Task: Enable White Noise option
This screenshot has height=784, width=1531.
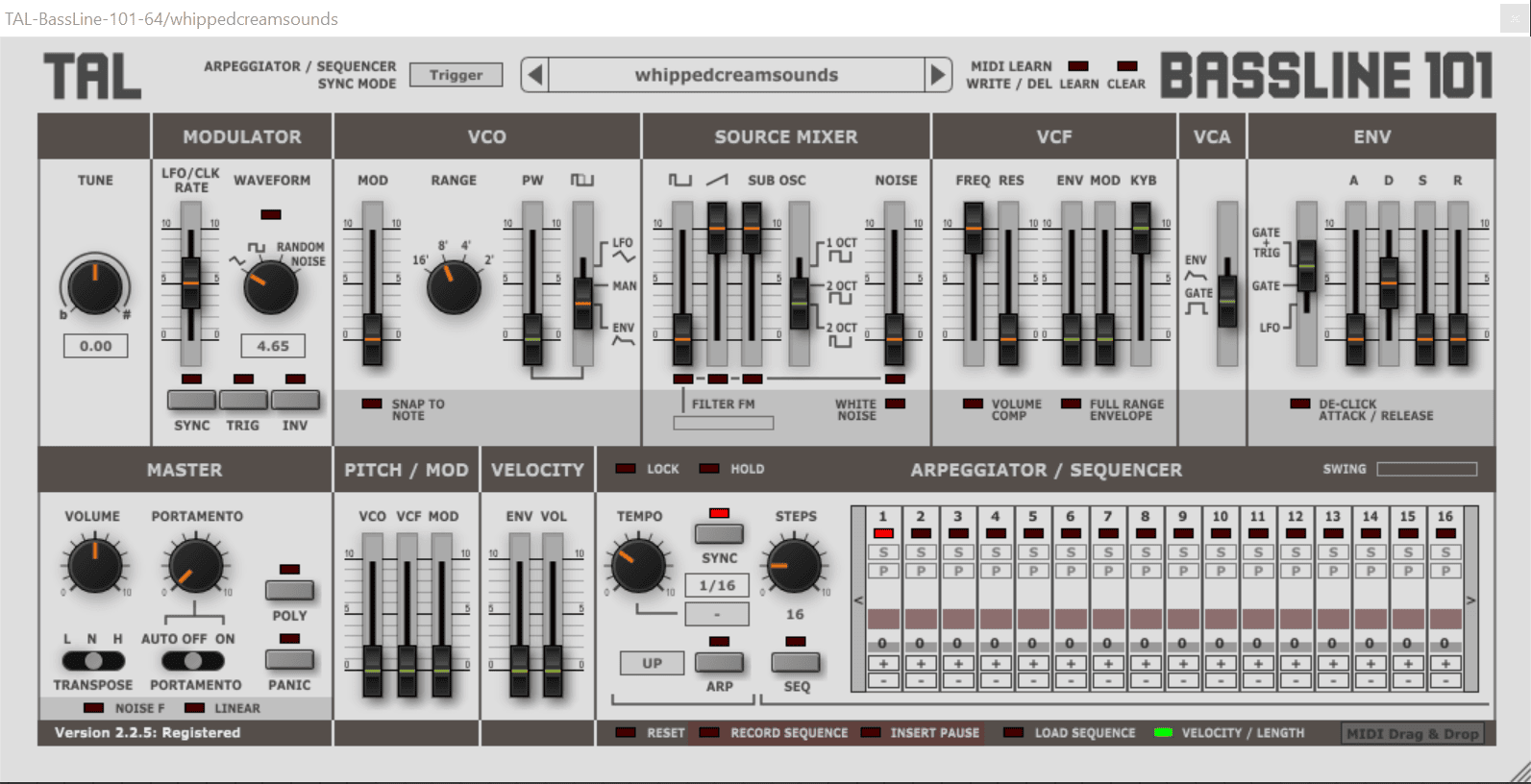Action: click(895, 404)
